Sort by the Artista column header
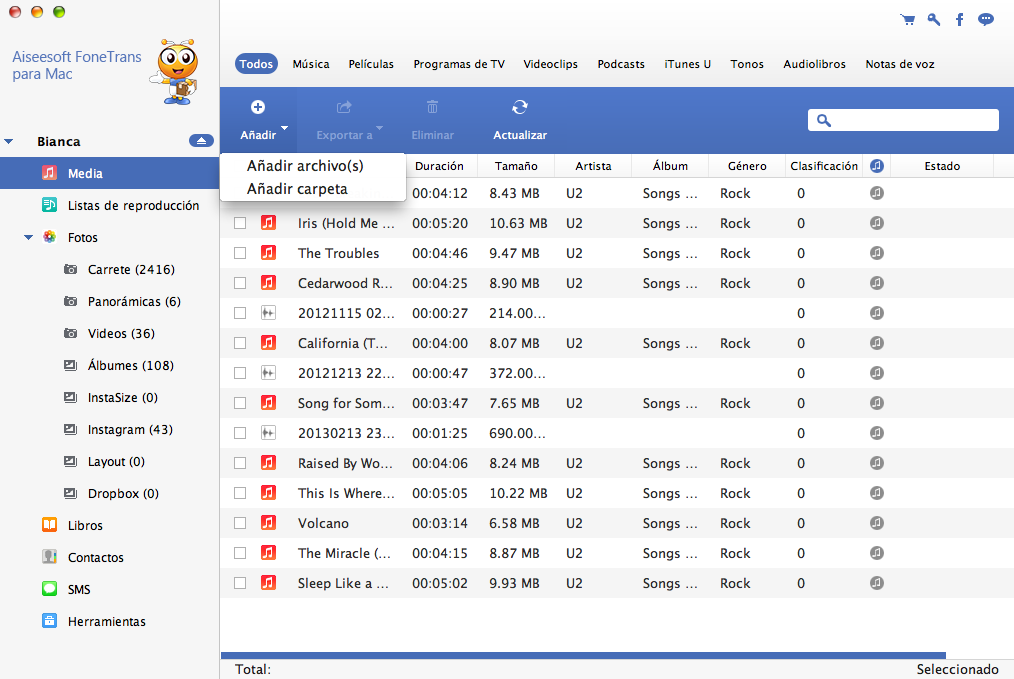The width and height of the screenshot is (1014, 679). click(593, 166)
